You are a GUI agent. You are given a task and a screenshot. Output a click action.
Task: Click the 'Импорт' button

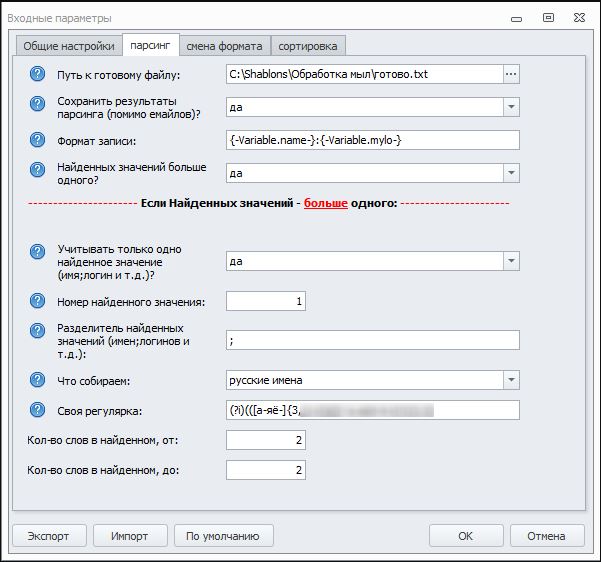point(130,536)
